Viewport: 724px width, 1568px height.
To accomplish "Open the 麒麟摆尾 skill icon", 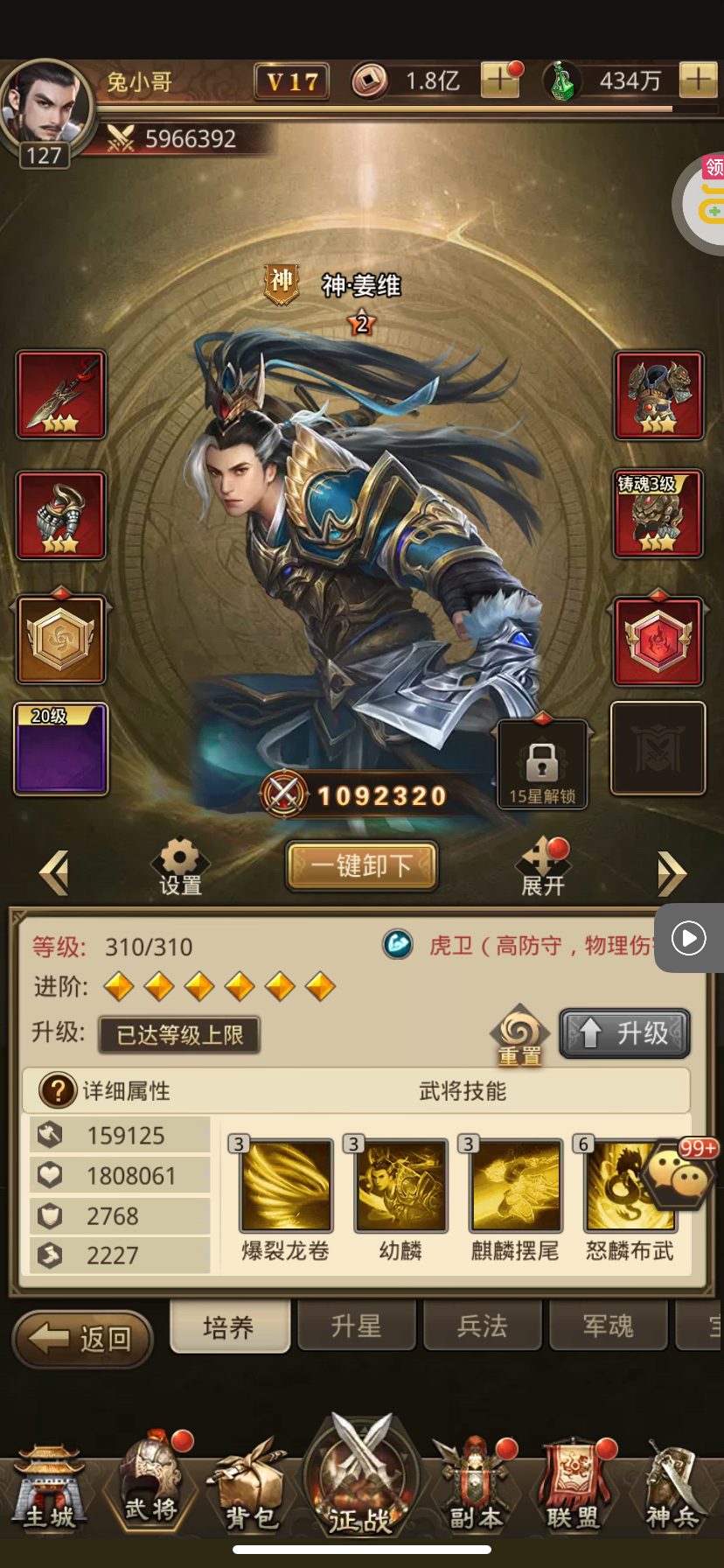I will (516, 1186).
